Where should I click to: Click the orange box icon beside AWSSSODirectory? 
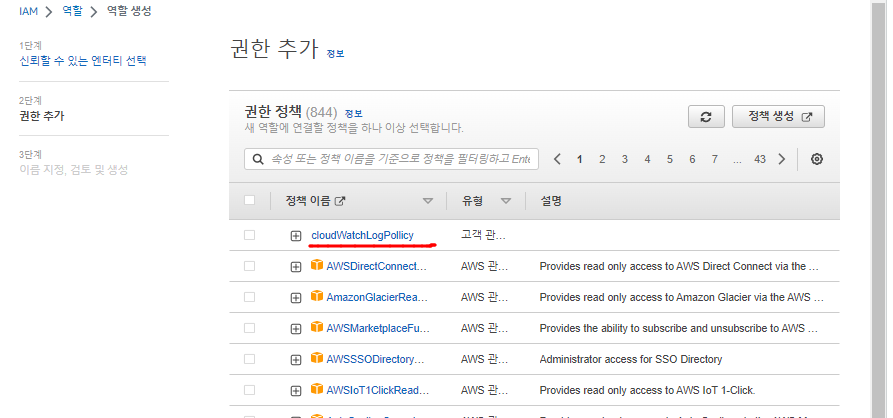coord(317,358)
